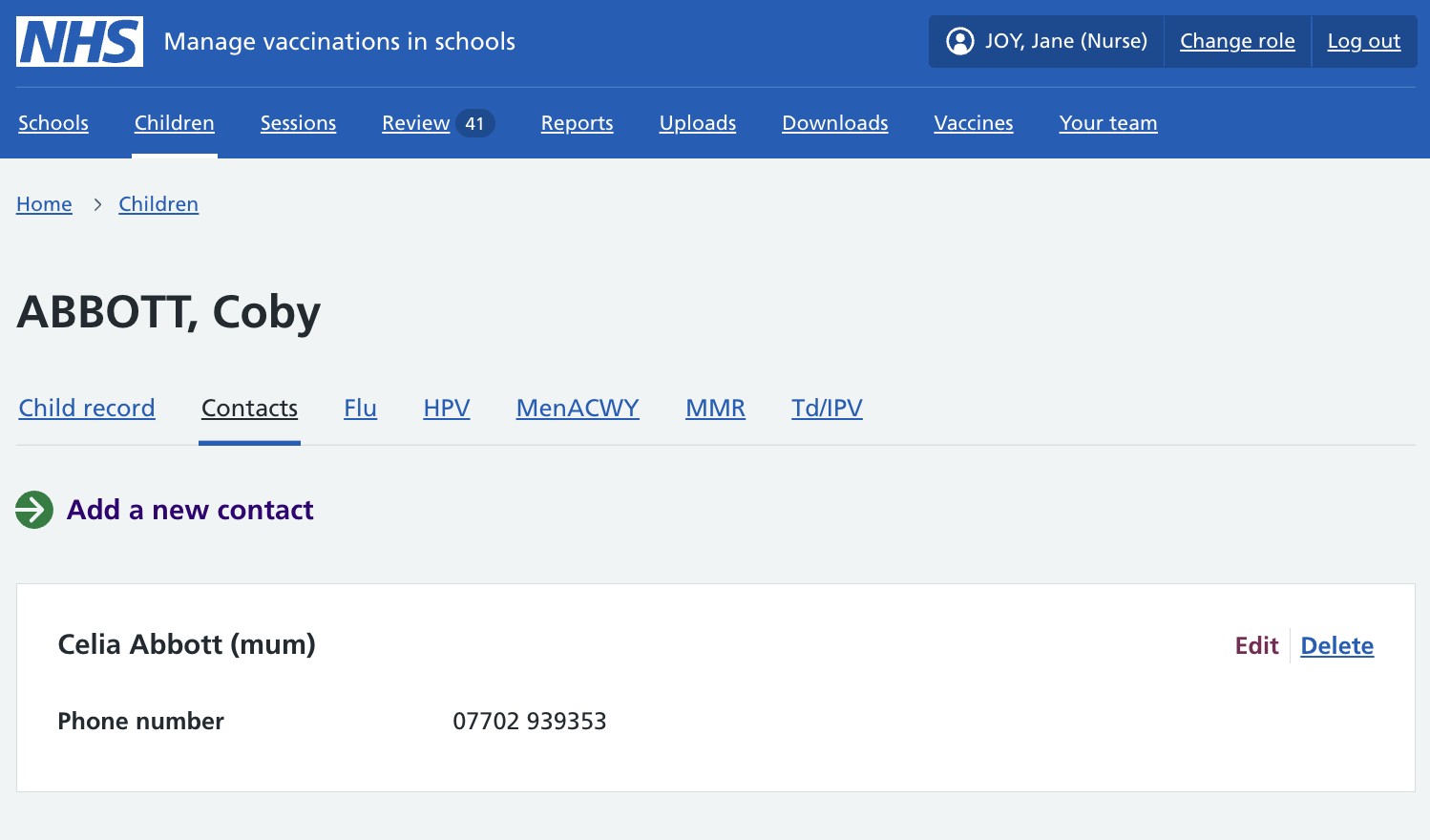The image size is (1430, 840).
Task: Select user name JOY, Jane (Nurse)
Action: tap(1066, 41)
